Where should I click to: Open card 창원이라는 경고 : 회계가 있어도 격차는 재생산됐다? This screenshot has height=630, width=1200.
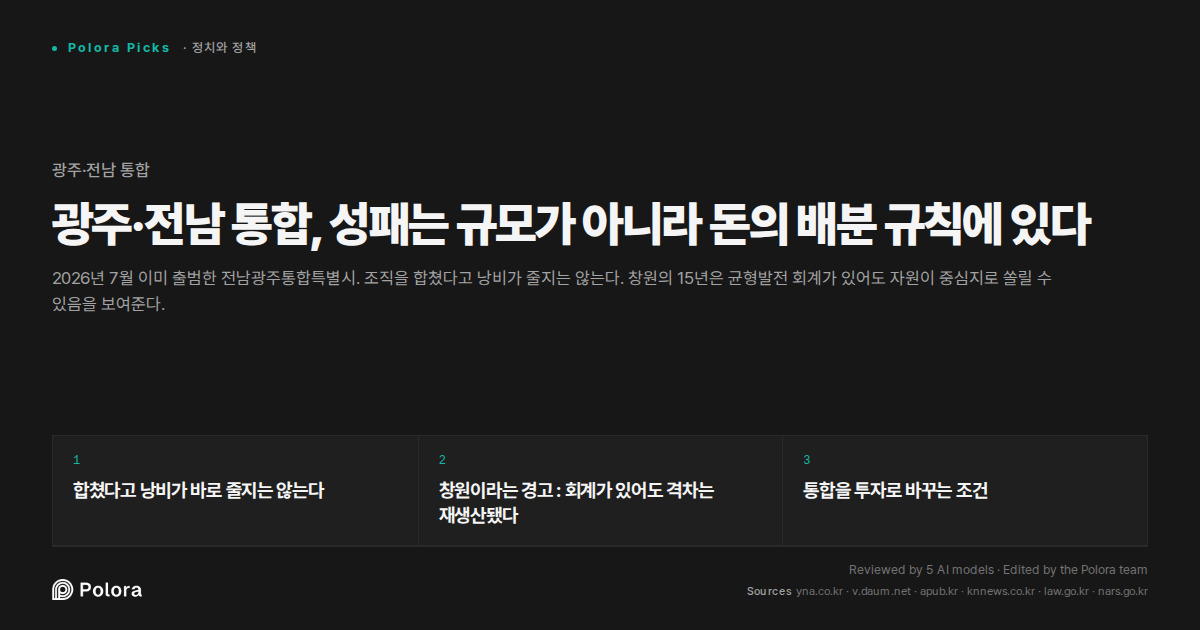[600, 491]
